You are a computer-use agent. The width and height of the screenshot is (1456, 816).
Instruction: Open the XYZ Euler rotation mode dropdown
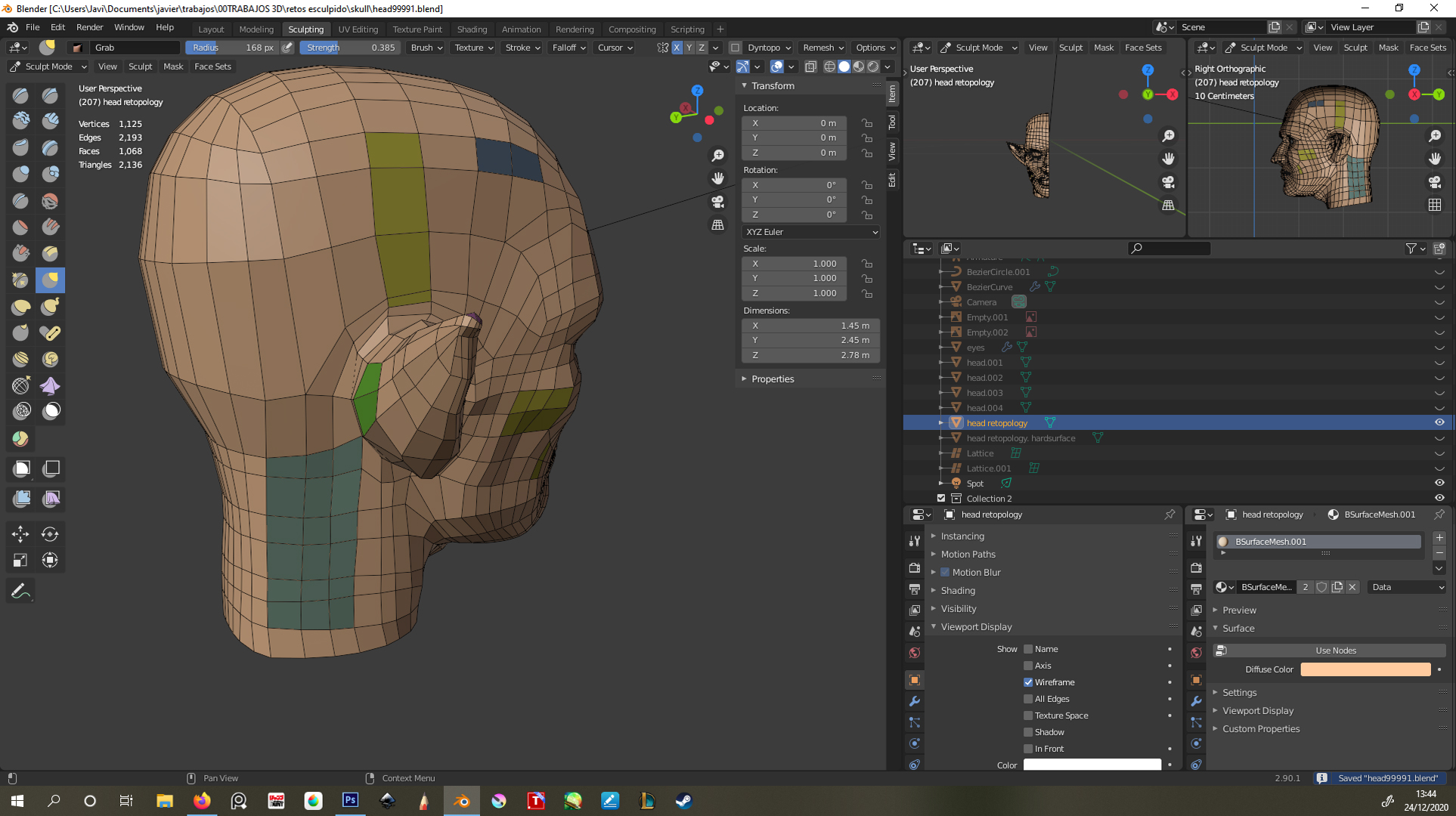pyautogui.click(x=810, y=232)
